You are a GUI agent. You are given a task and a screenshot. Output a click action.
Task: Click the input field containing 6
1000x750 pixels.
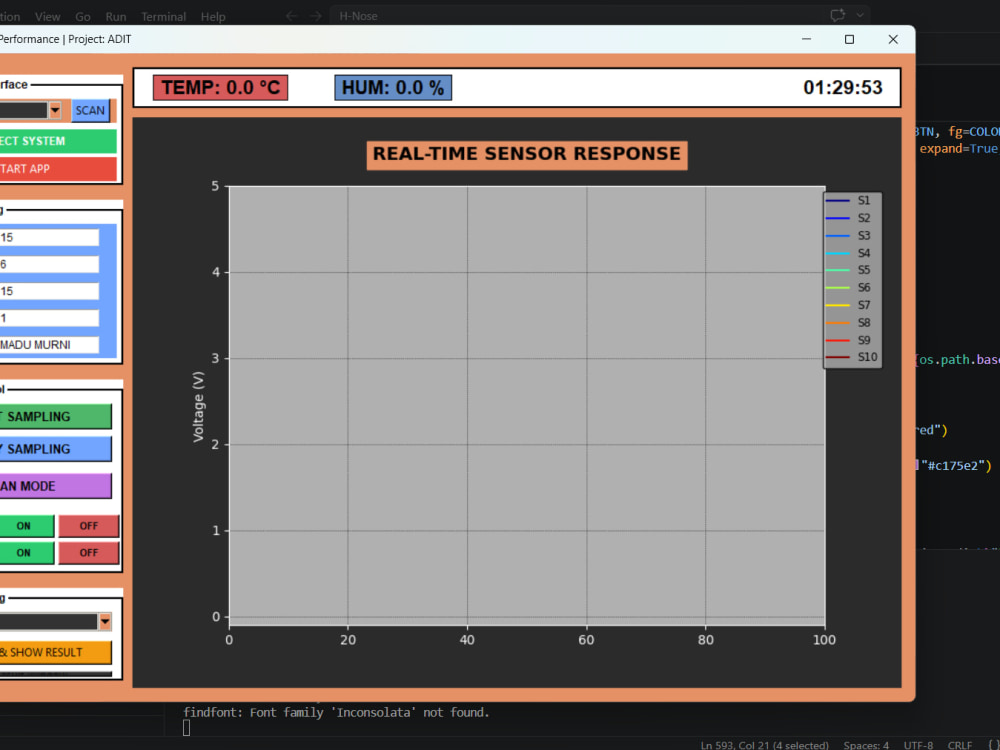[x=49, y=264]
